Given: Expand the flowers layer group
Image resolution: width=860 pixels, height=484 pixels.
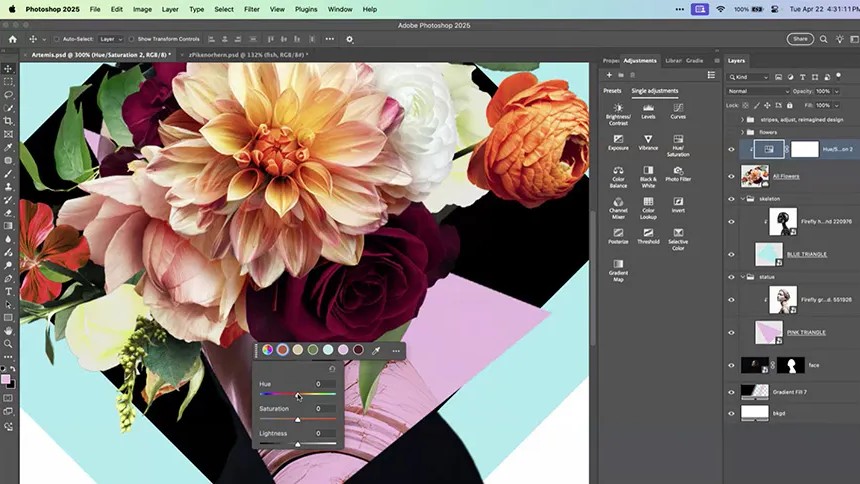Looking at the screenshot, I should click(x=742, y=132).
